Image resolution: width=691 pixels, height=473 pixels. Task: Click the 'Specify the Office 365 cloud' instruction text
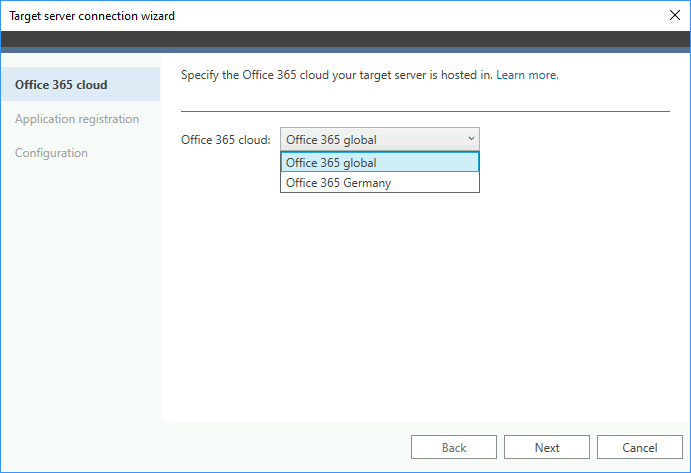point(337,75)
